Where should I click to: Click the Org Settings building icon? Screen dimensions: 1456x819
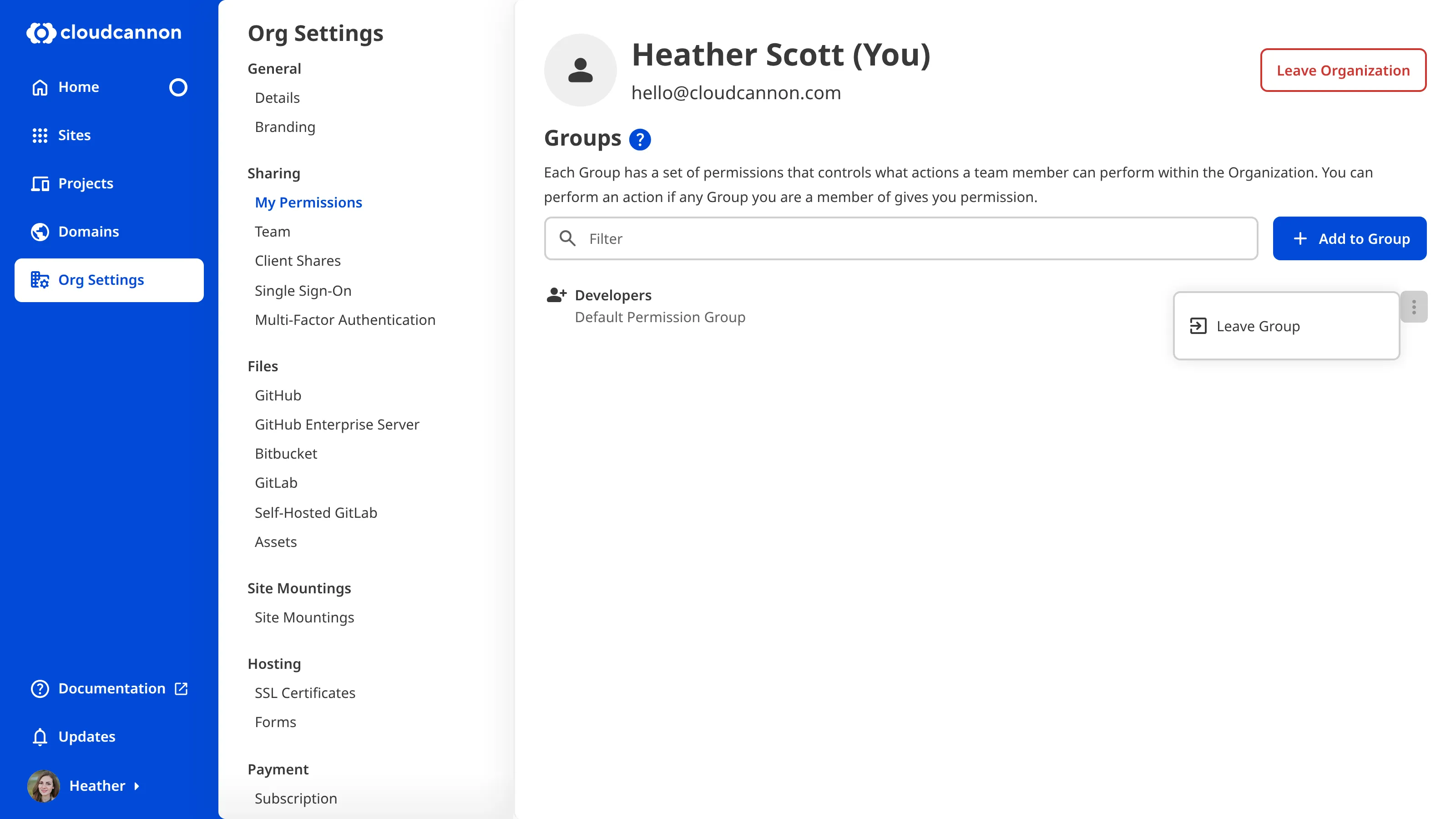click(x=40, y=280)
